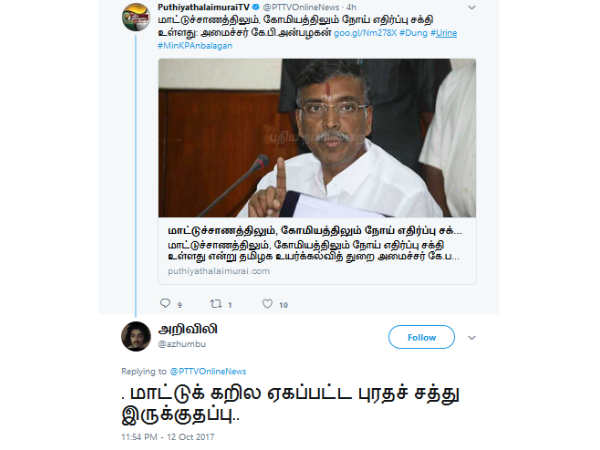
Task: Select the #Dung hashtag
Action: [413, 33]
